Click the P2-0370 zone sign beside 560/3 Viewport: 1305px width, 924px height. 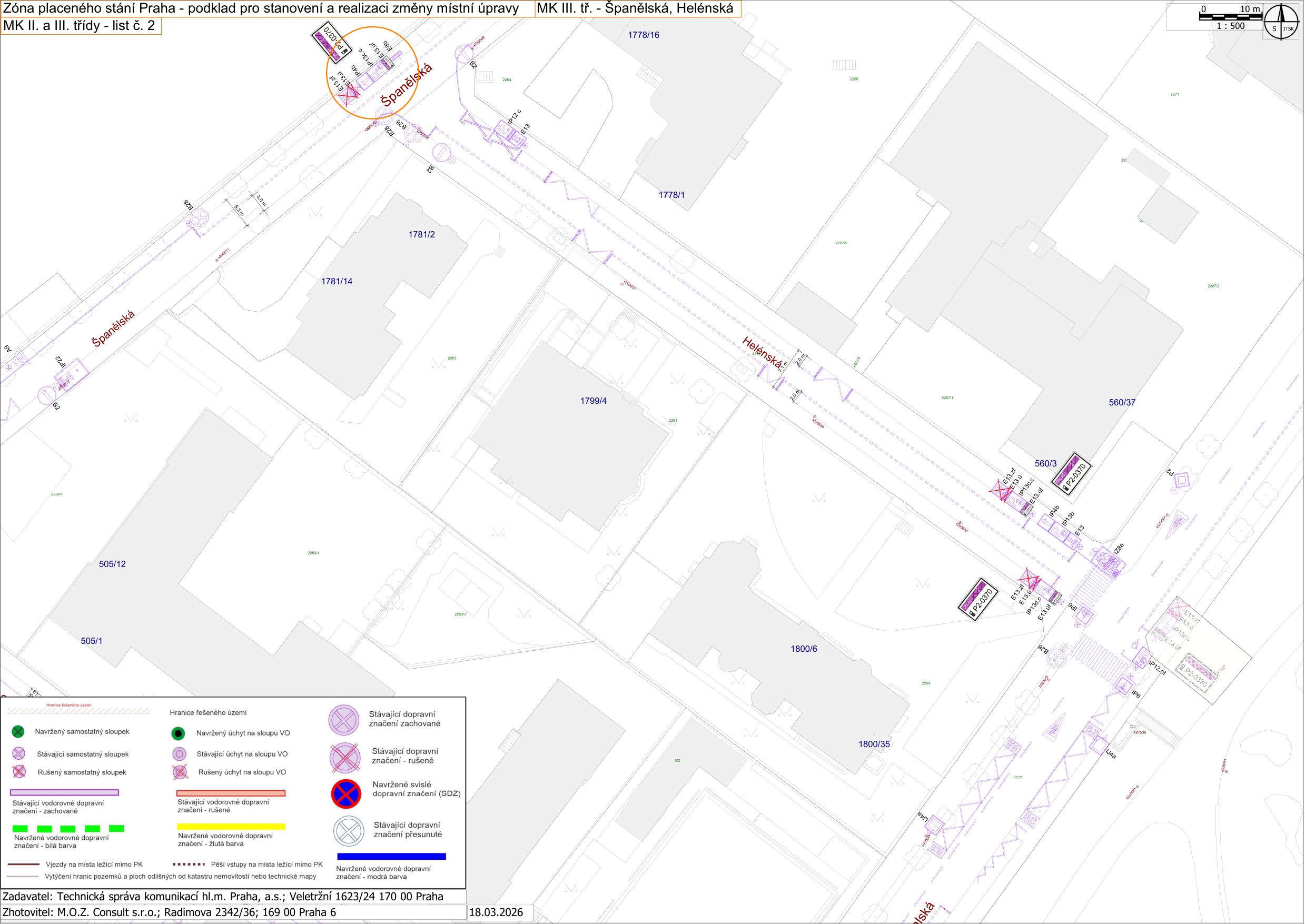click(1071, 474)
